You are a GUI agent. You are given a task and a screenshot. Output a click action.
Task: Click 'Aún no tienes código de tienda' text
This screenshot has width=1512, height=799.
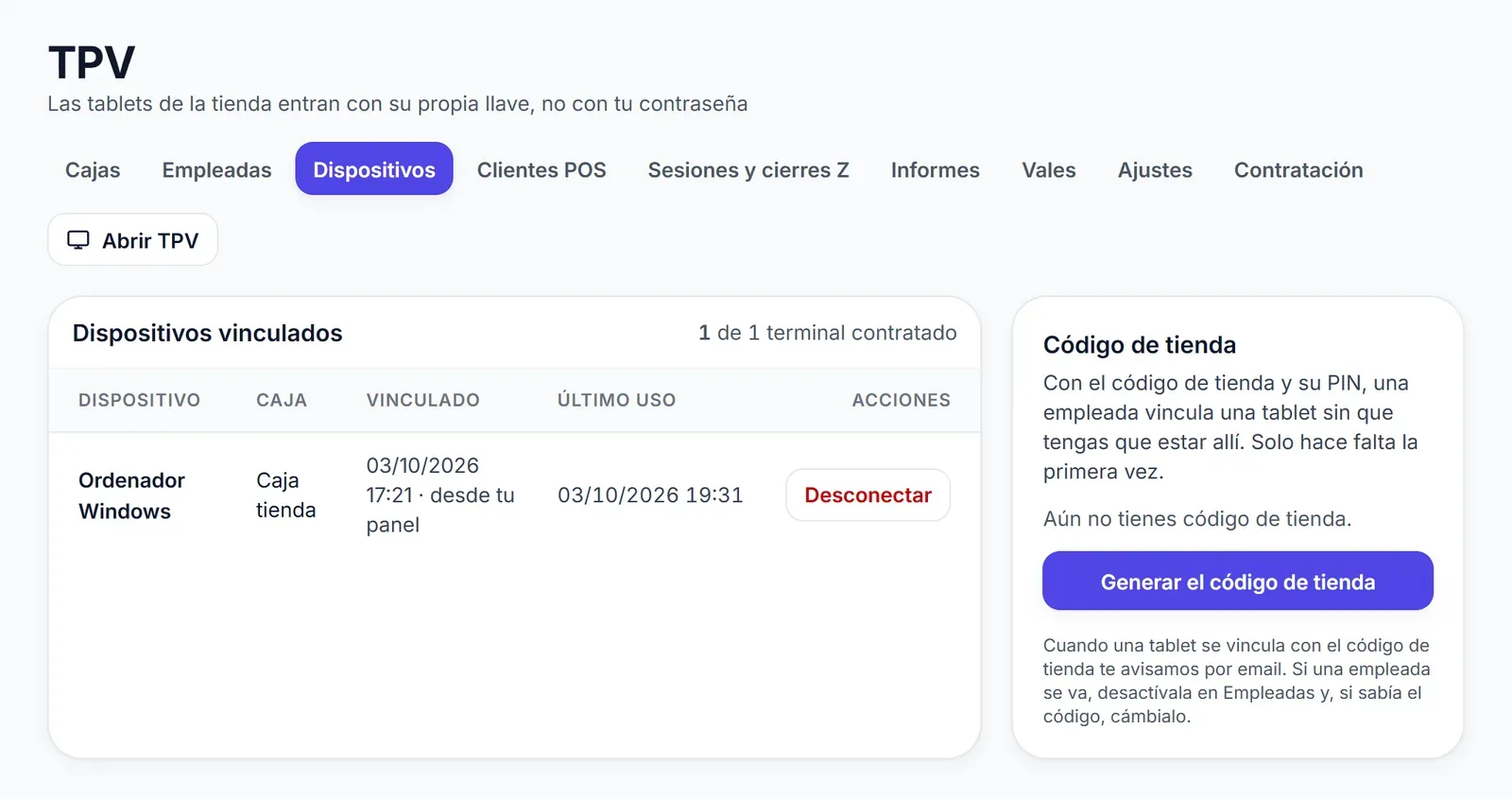pyautogui.click(x=1197, y=518)
